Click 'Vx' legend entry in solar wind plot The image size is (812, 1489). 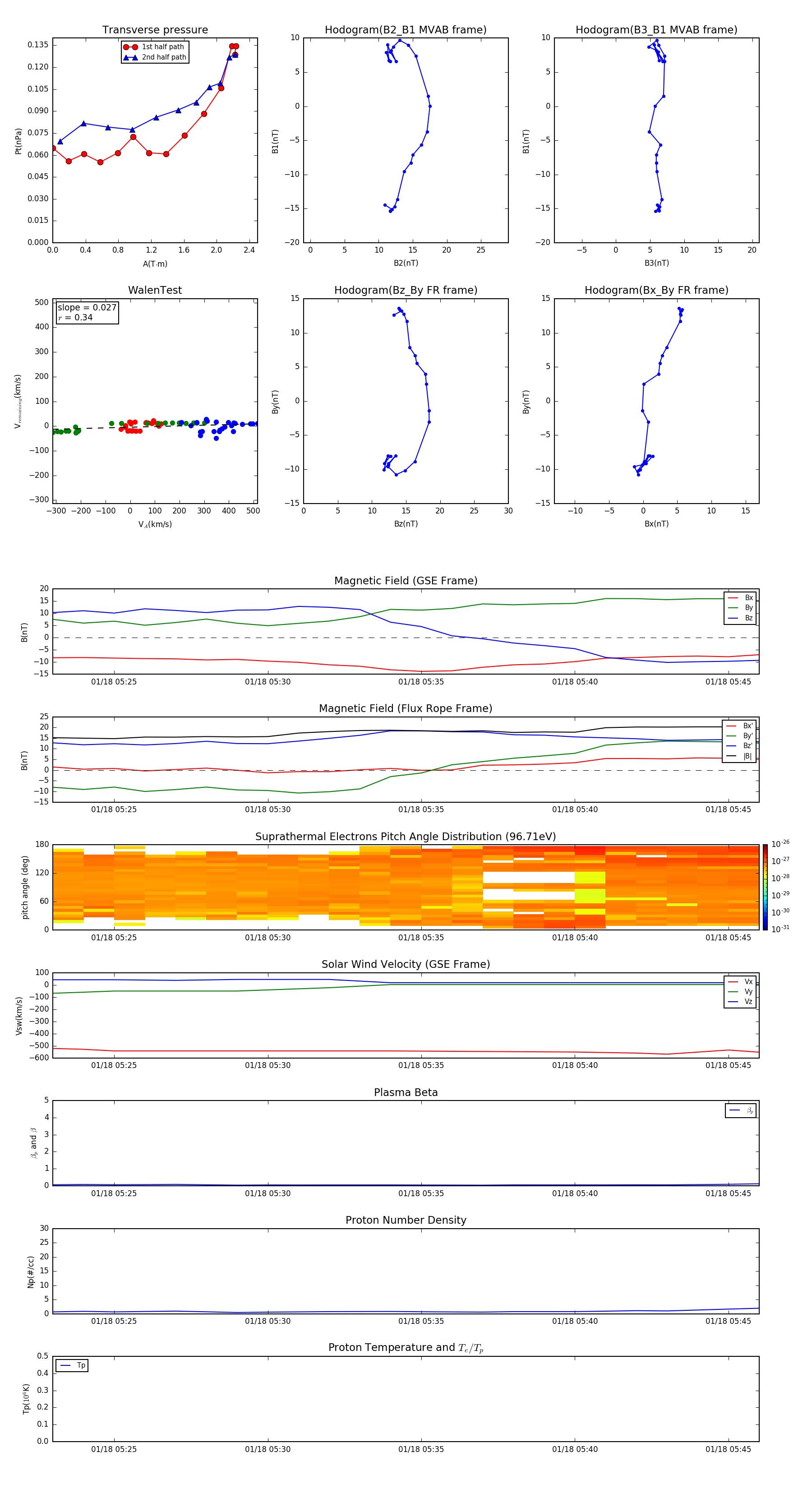pyautogui.click(x=740, y=981)
